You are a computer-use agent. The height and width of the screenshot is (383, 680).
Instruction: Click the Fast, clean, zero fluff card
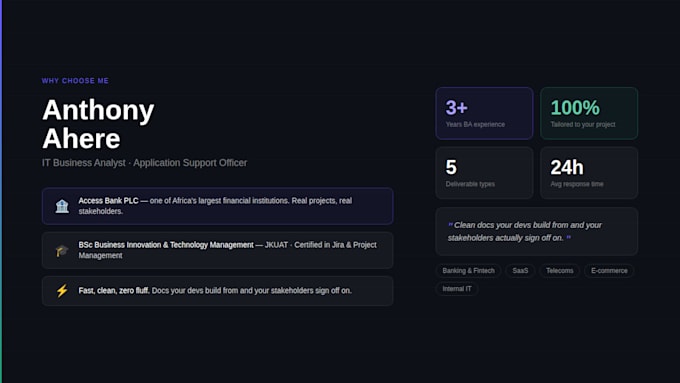[218, 291]
